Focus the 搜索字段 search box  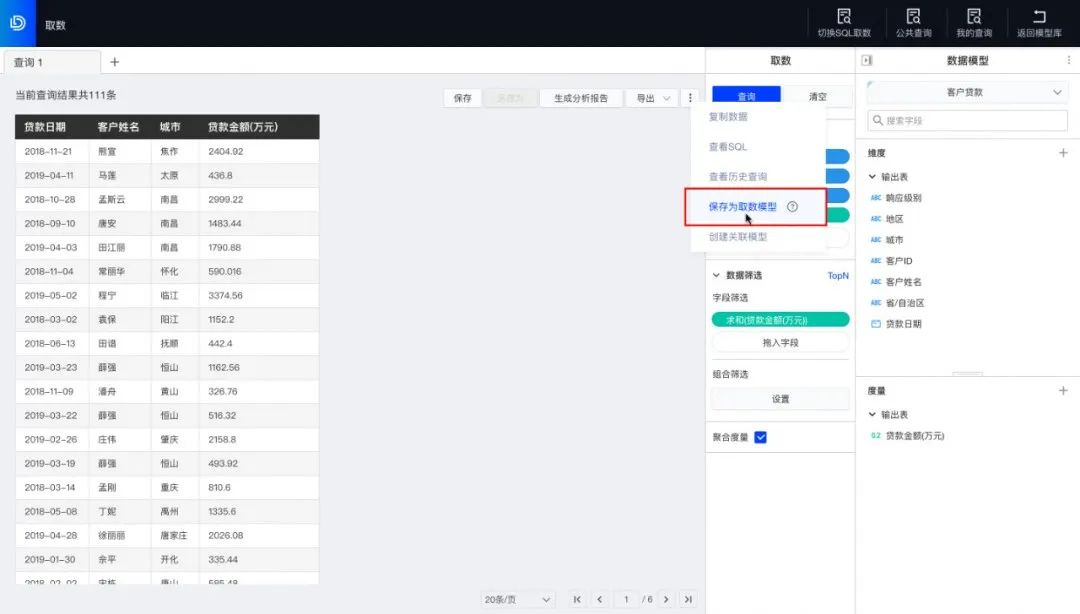pyautogui.click(x=967, y=121)
